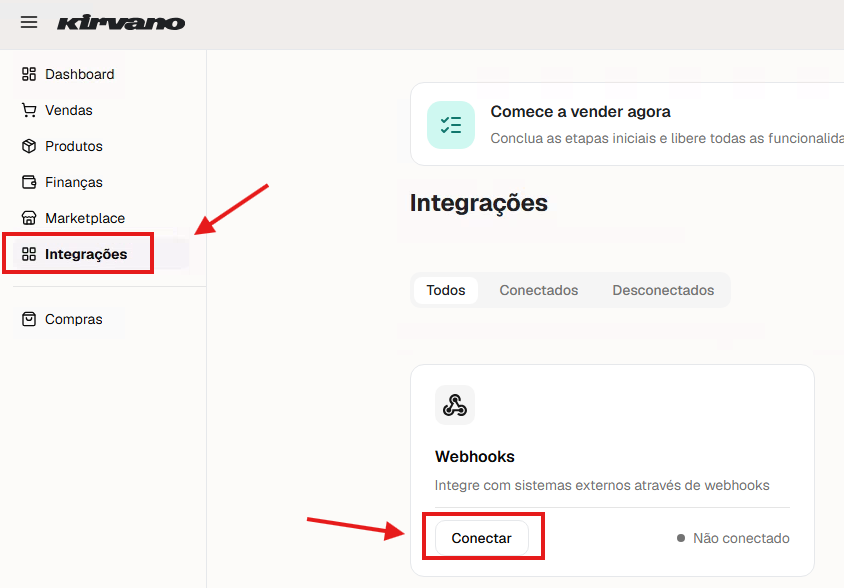Viewport: 844px width, 588px height.
Task: Click the Finanças wallet icon
Action: pos(29,182)
